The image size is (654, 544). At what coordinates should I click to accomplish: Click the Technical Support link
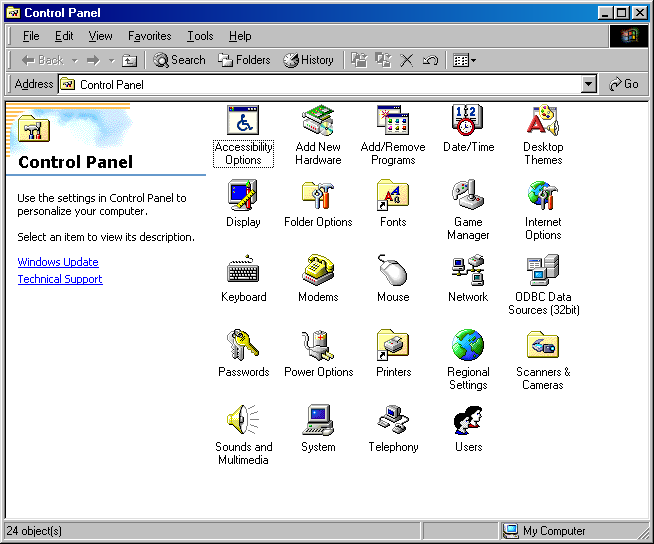pyautogui.click(x=60, y=279)
